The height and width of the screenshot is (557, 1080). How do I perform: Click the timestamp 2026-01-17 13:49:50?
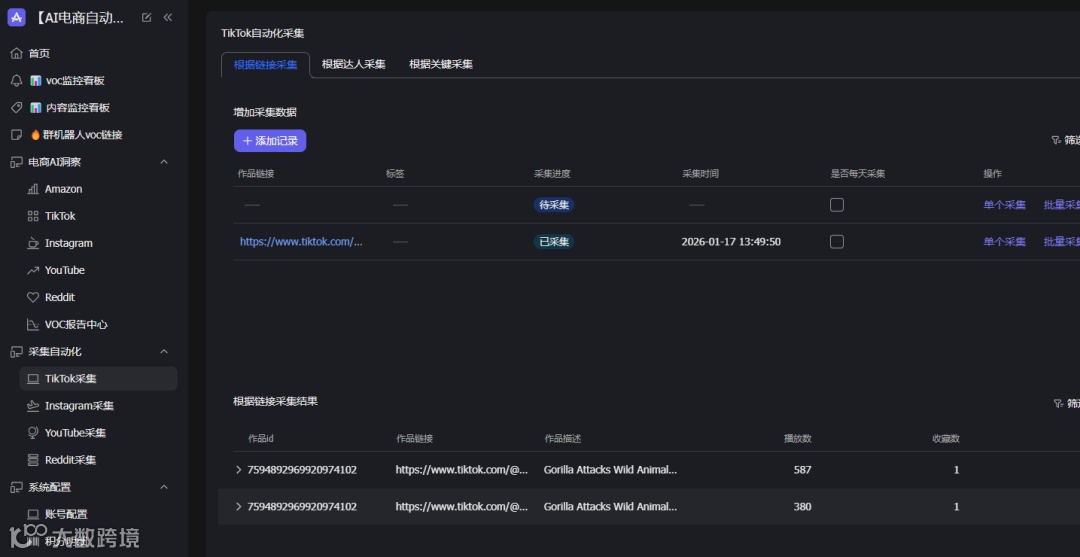pos(731,242)
